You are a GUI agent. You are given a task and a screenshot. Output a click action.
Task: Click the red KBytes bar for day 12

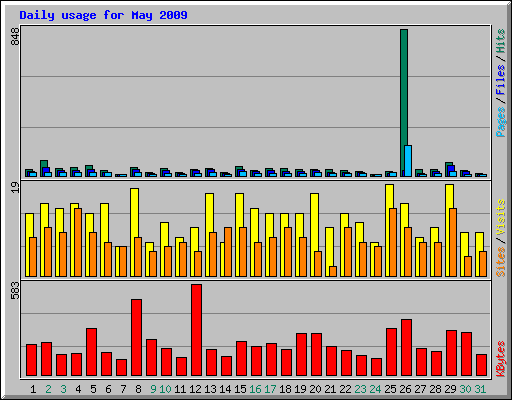pos(196,330)
